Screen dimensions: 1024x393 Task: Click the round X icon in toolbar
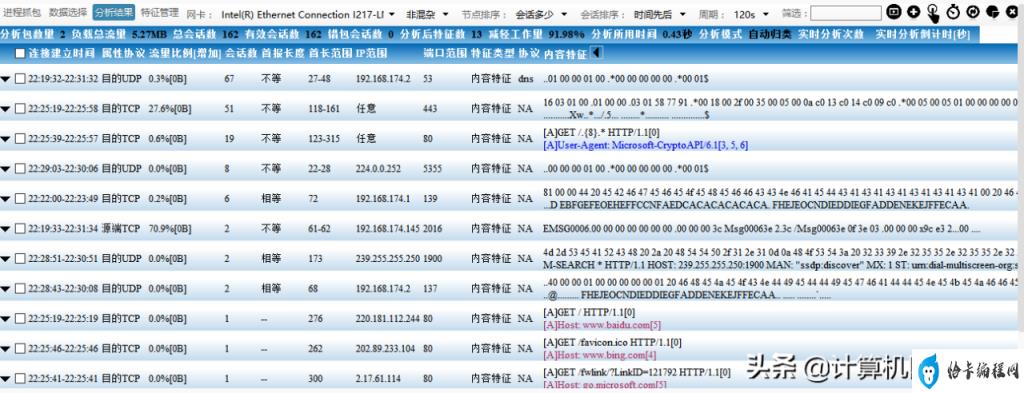tap(1013, 11)
